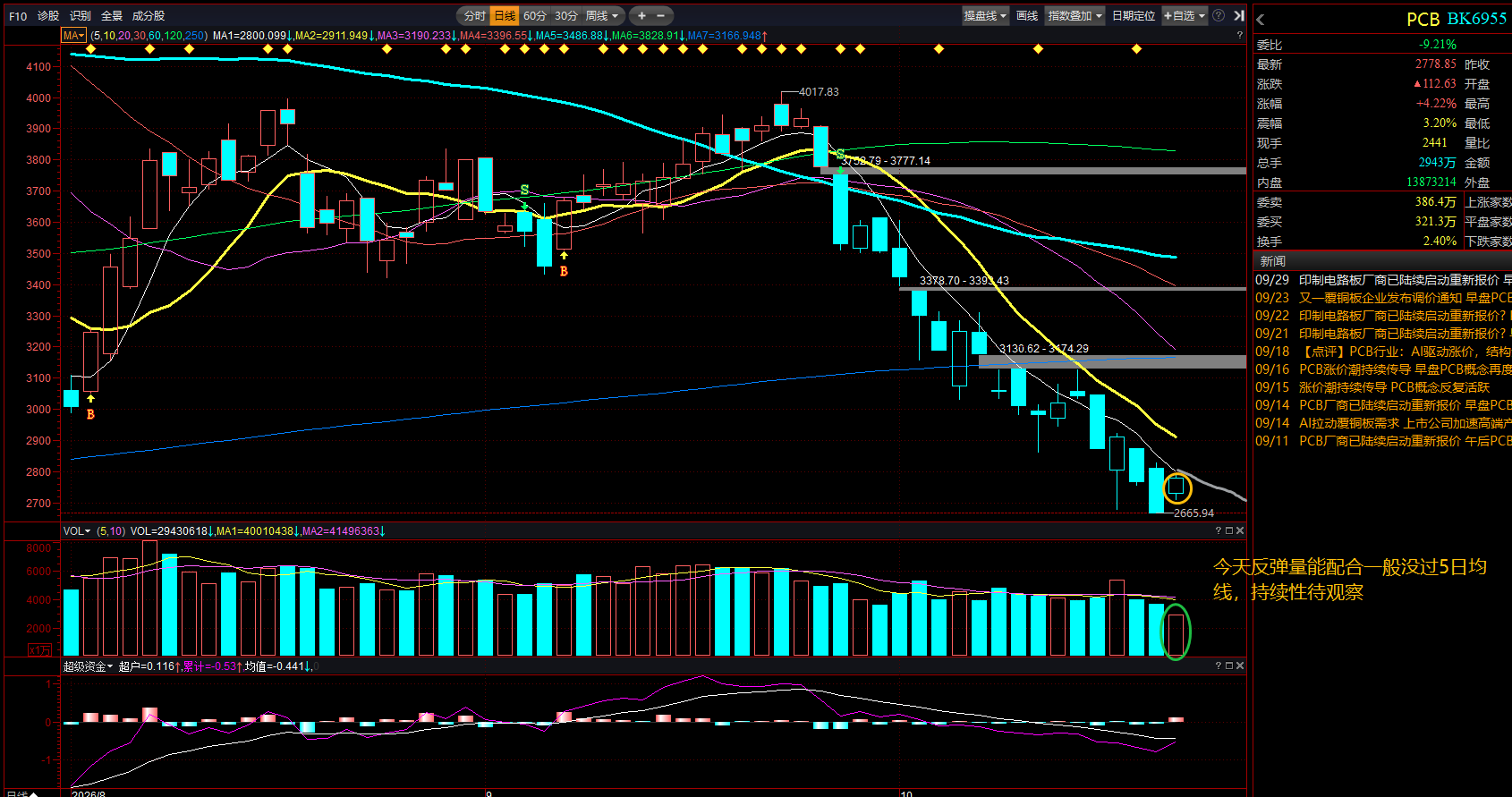This screenshot has height=797, width=1512.
Task: Switch to 分时 intraday view
Action: tap(475, 16)
